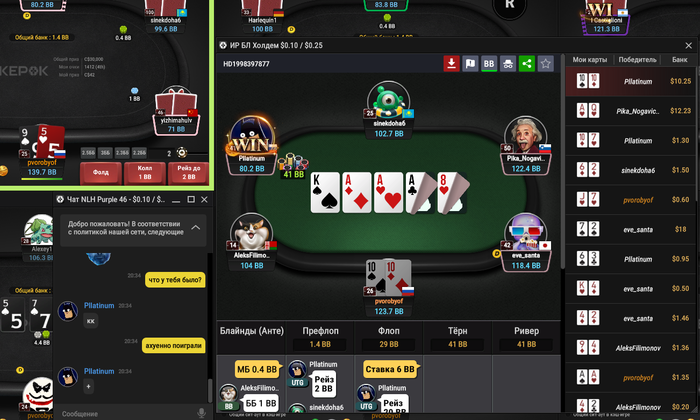Select the 2.5ББ bet preset

click(88, 153)
